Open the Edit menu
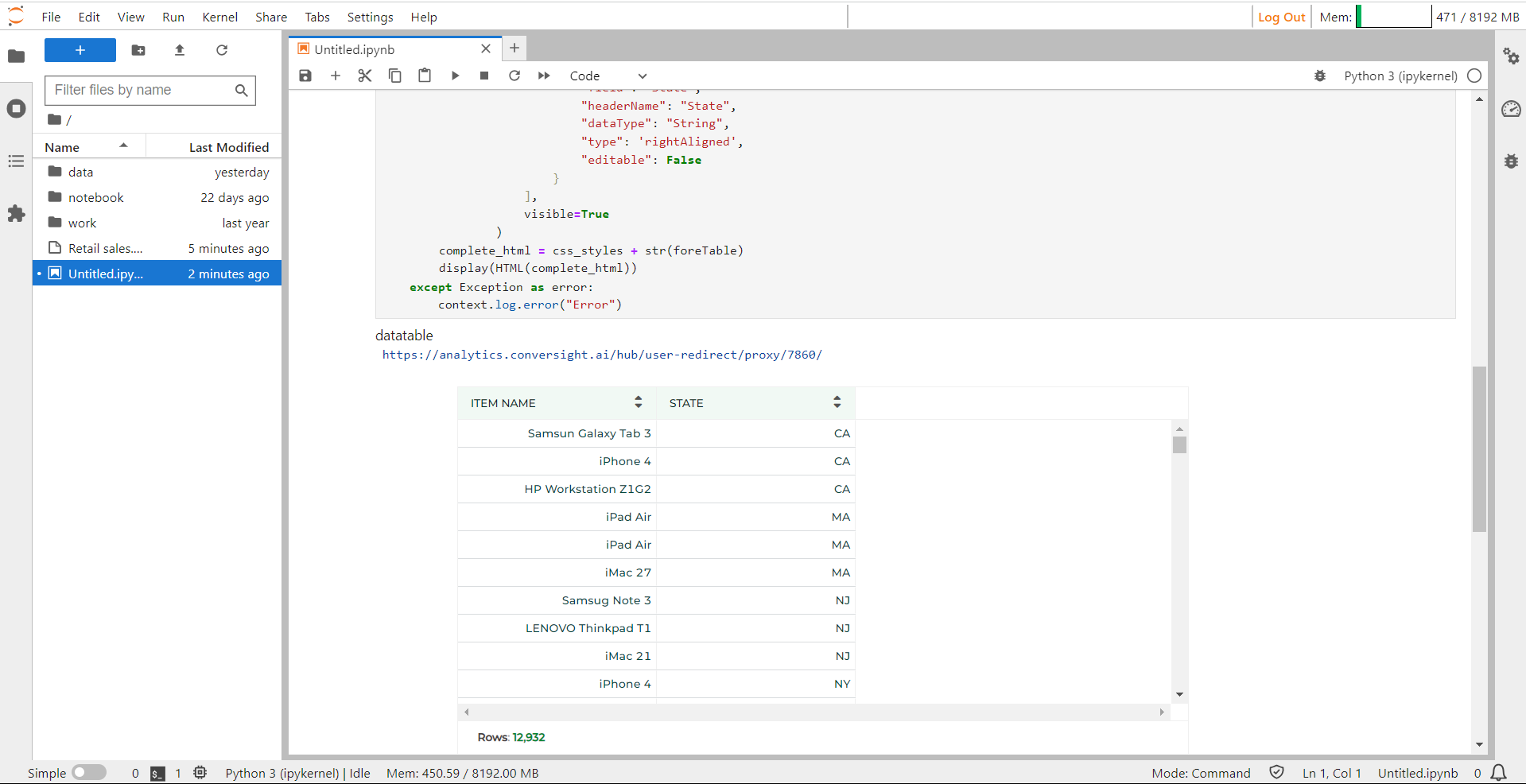The height and width of the screenshot is (784, 1526). [x=89, y=17]
